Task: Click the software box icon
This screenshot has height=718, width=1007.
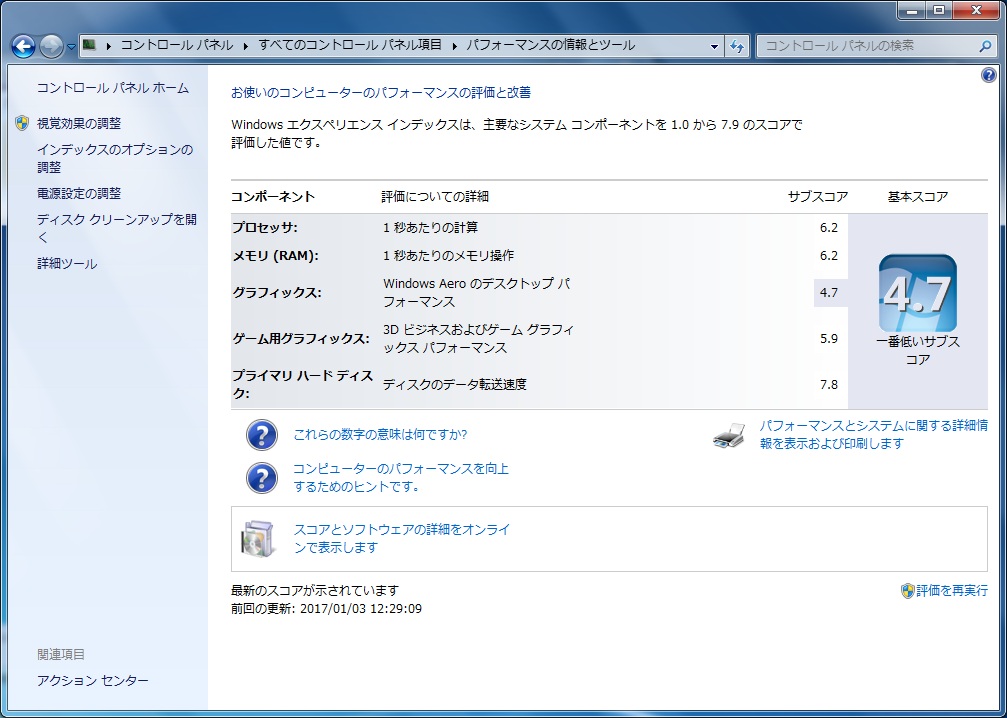Action: point(258,538)
